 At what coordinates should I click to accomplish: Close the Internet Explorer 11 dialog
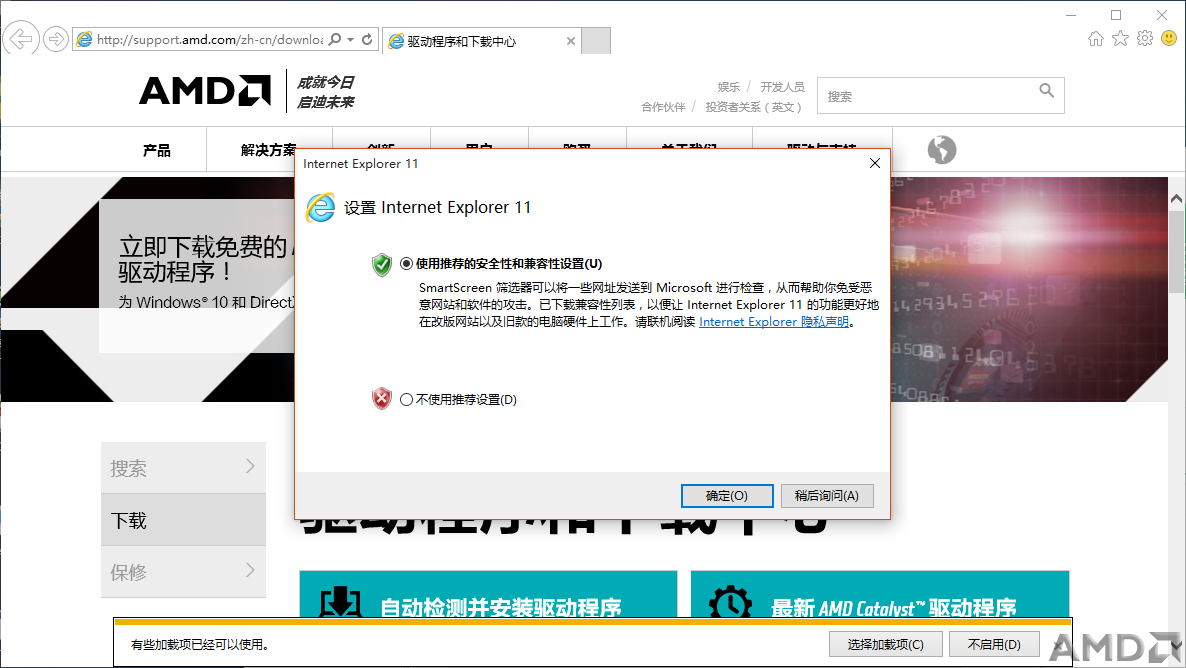point(874,163)
